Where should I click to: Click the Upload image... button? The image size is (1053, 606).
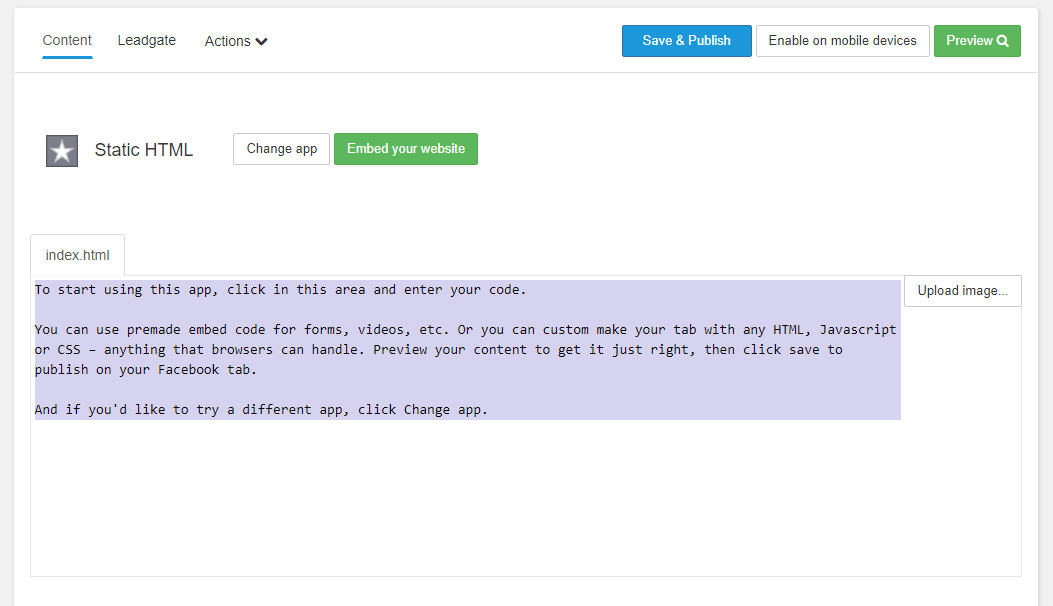(x=962, y=291)
